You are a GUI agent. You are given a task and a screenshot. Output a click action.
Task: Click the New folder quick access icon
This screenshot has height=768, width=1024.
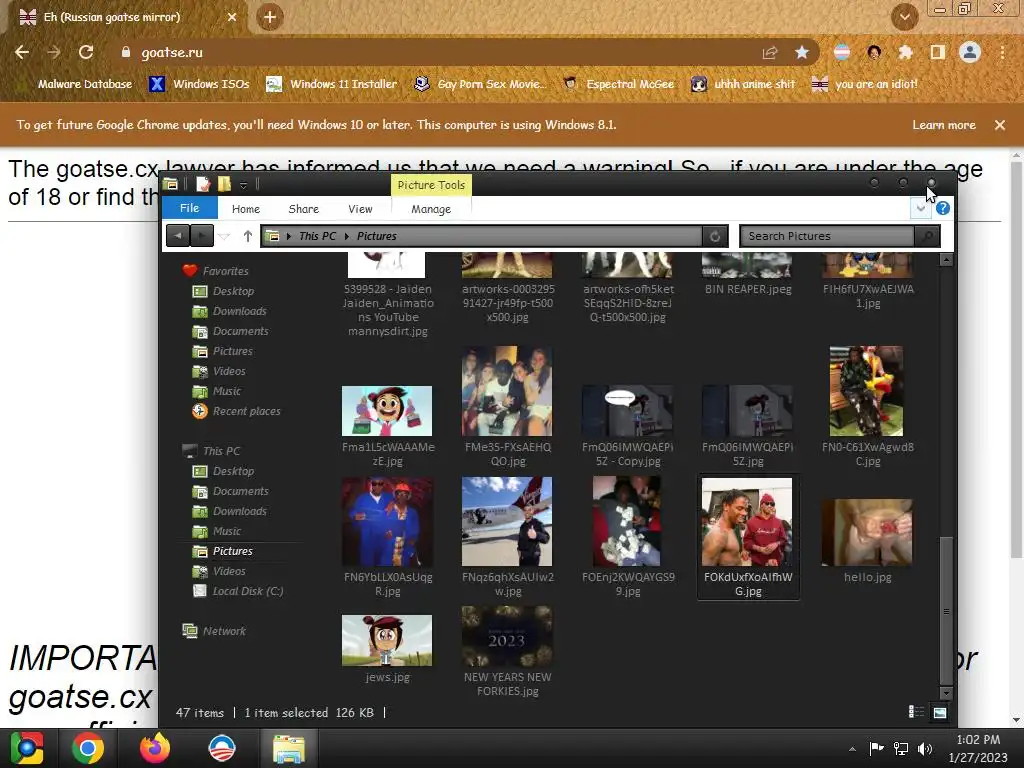click(x=224, y=184)
